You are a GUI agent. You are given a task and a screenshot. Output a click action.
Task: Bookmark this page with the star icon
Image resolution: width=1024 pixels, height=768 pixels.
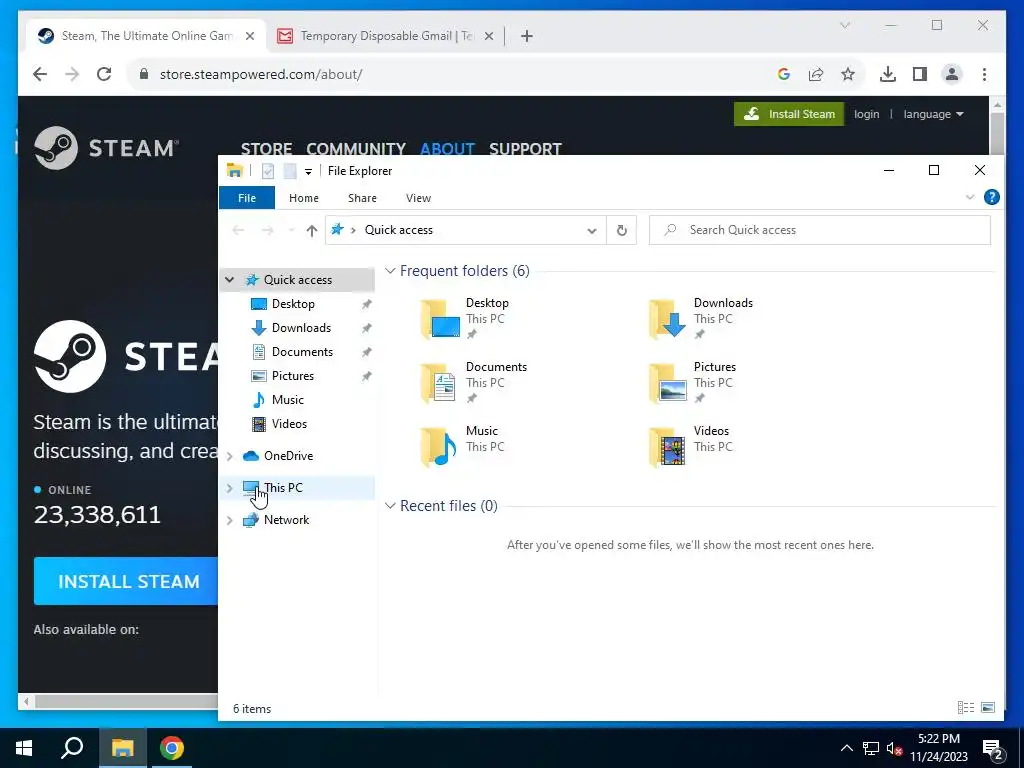tap(848, 74)
